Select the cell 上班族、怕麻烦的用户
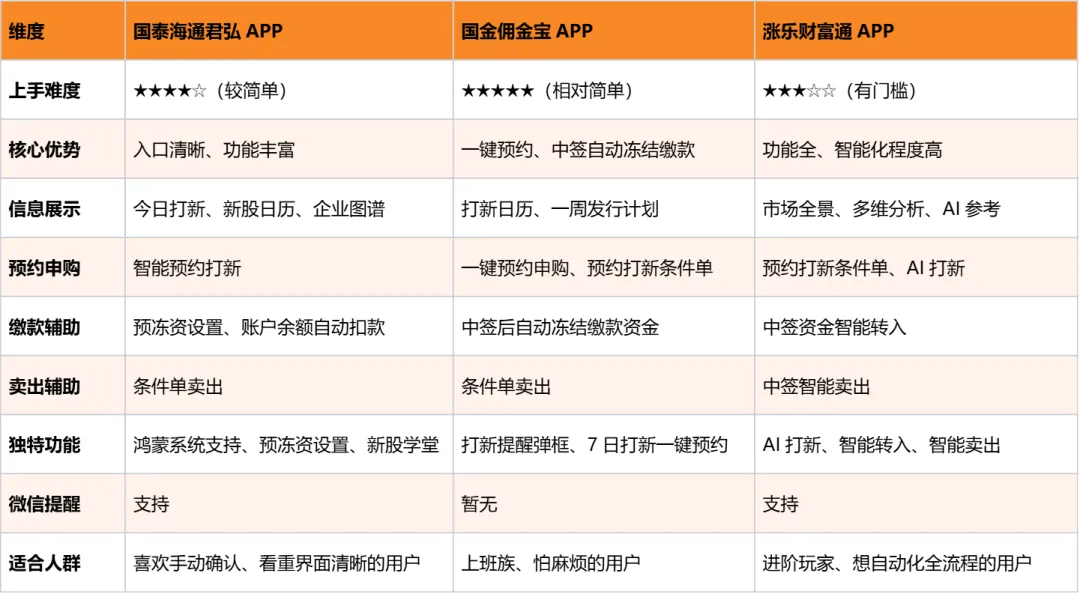Viewport: 1080px width, 594px height. (x=604, y=563)
